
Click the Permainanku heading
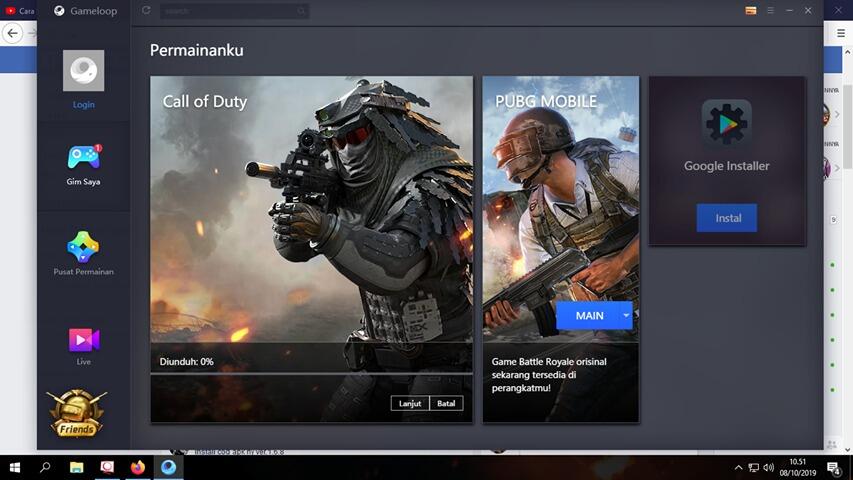point(196,50)
